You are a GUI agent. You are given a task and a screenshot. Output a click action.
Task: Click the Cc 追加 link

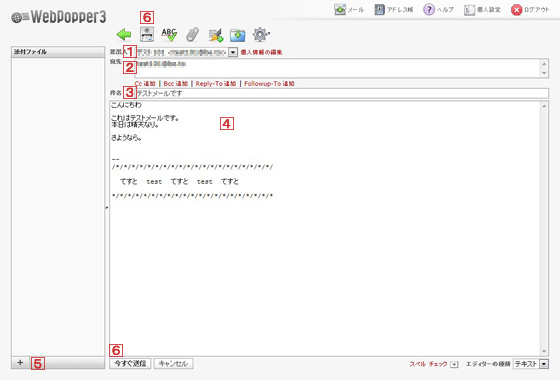[x=145, y=84]
